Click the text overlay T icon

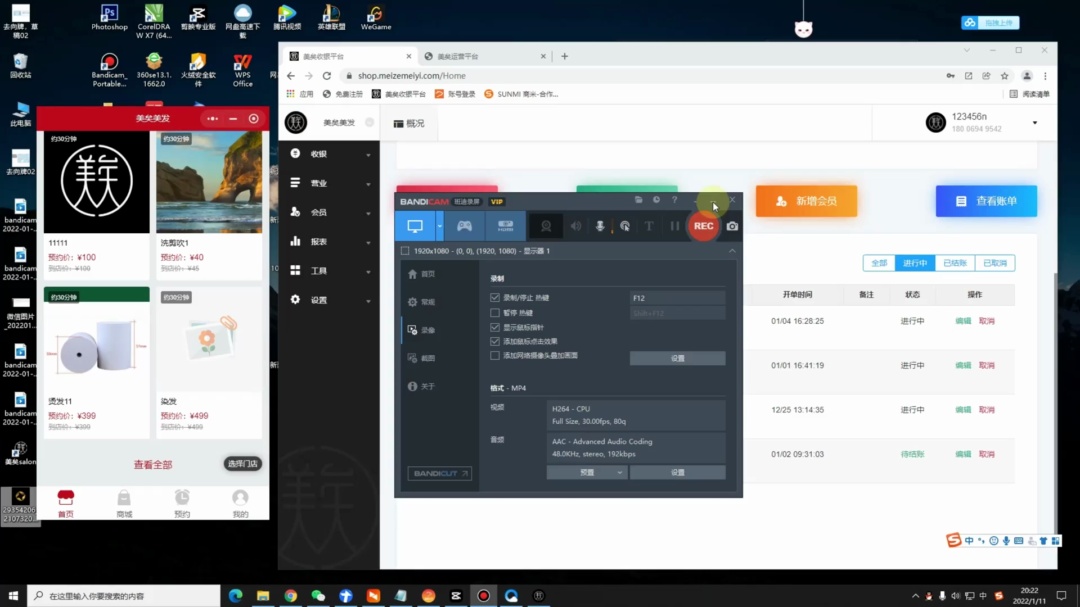point(649,226)
